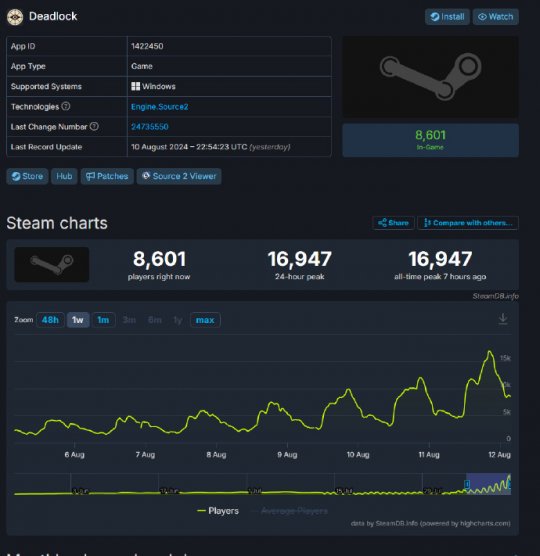Open Compare with others chooser
This screenshot has height=556, width=540.
[x=468, y=223]
